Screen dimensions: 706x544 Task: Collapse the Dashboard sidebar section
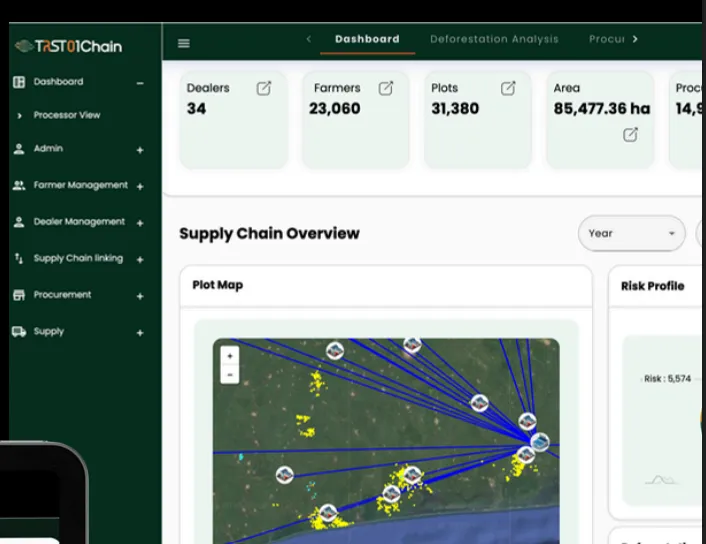(x=140, y=83)
